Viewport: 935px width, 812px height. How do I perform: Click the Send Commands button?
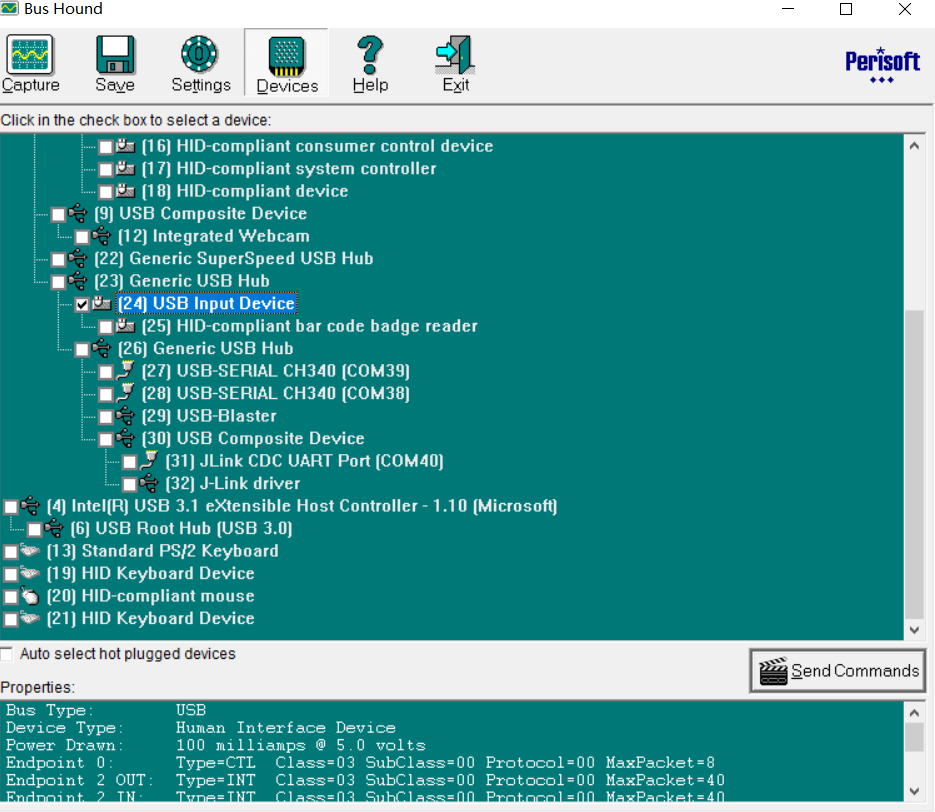(x=837, y=671)
